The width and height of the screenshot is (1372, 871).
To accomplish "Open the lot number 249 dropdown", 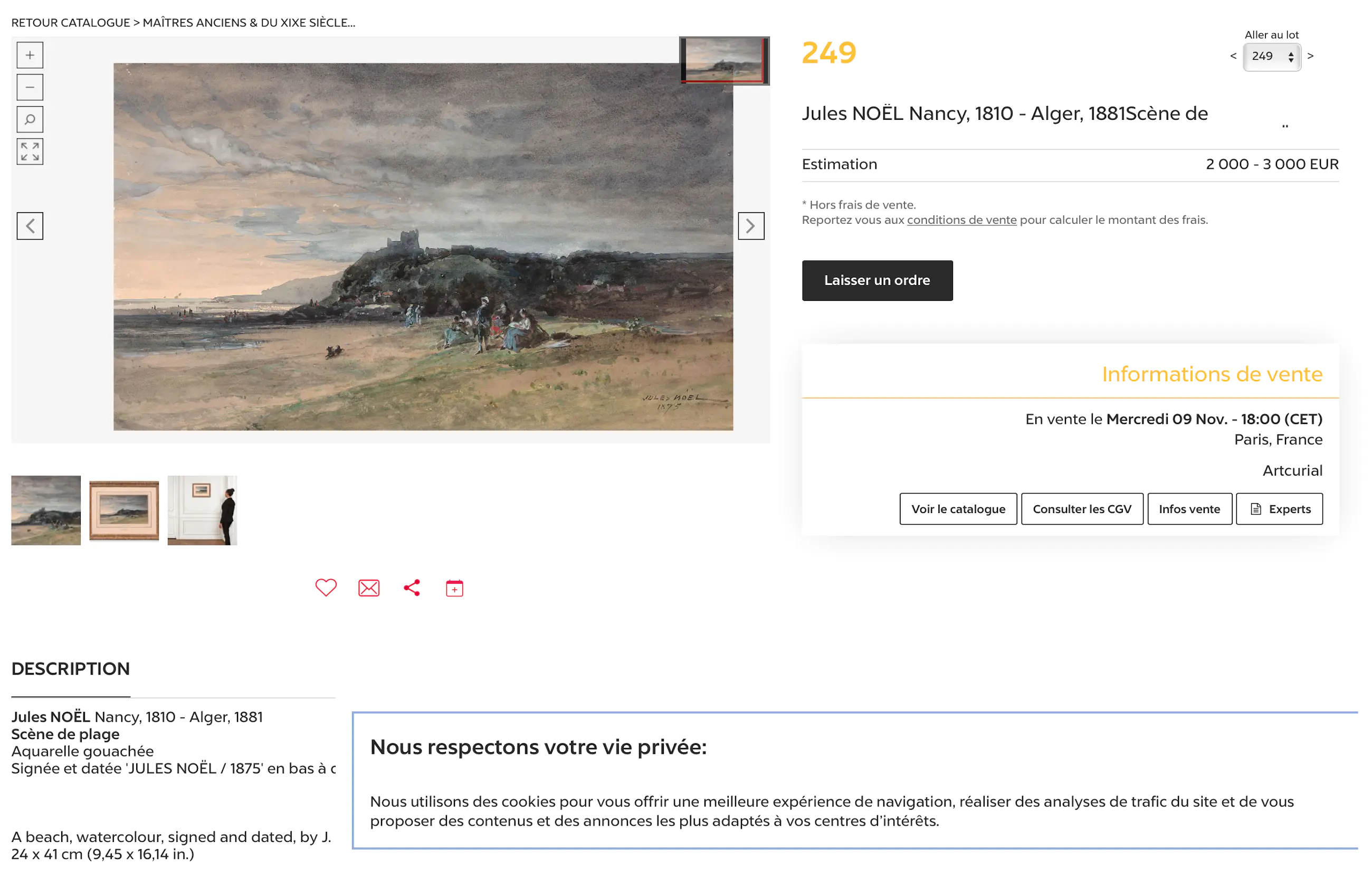I will coord(1271,56).
